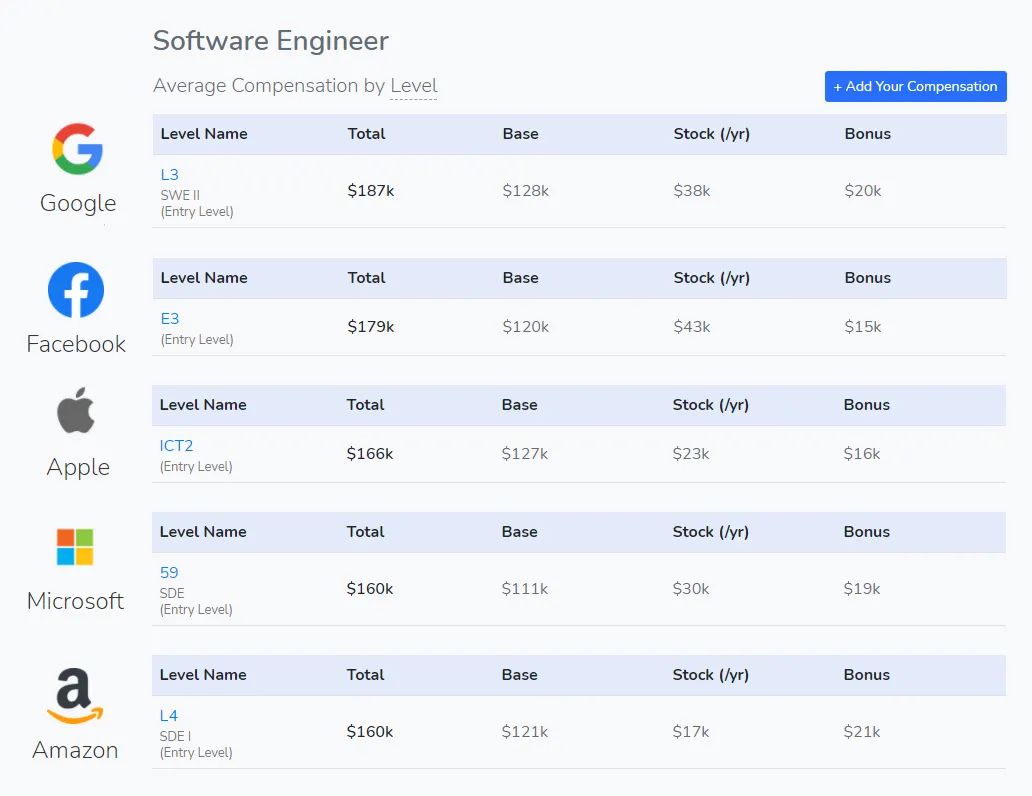Image resolution: width=1032 pixels, height=796 pixels.
Task: Click the Microsoft logo icon
Action: click(x=75, y=546)
